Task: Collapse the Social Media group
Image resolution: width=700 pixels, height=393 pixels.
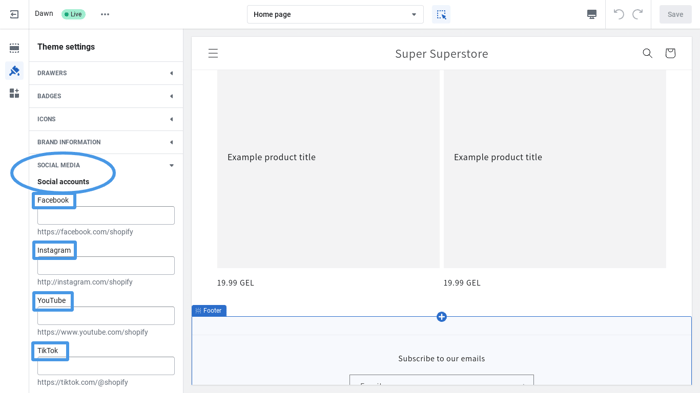Action: [x=106, y=165]
